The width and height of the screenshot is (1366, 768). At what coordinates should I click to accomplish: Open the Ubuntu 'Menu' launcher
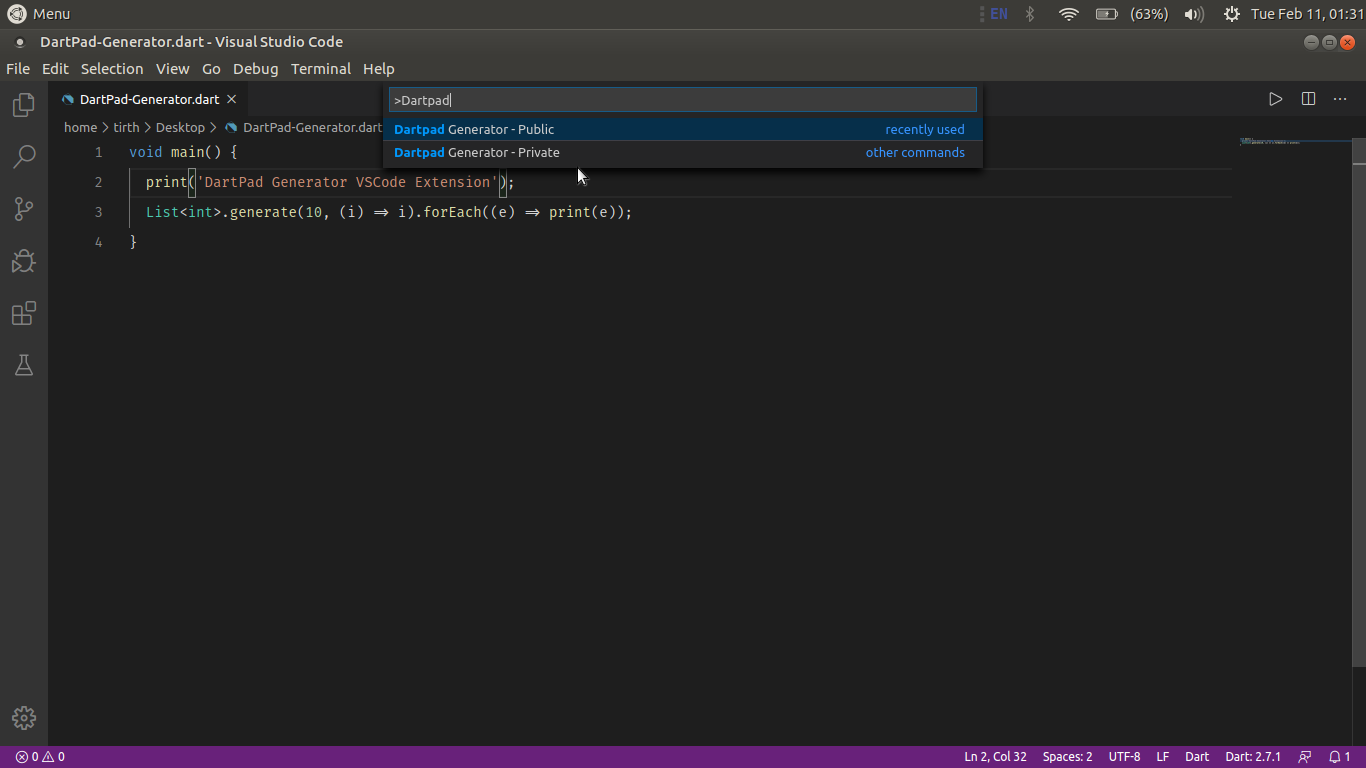(39, 14)
